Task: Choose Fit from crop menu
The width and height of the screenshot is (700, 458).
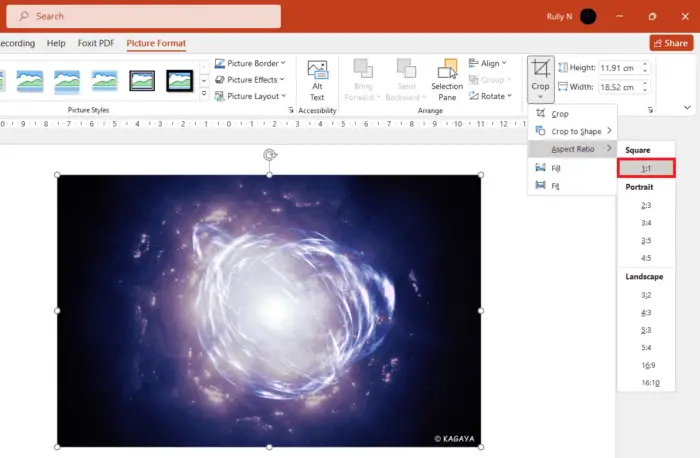Action: (x=572, y=186)
